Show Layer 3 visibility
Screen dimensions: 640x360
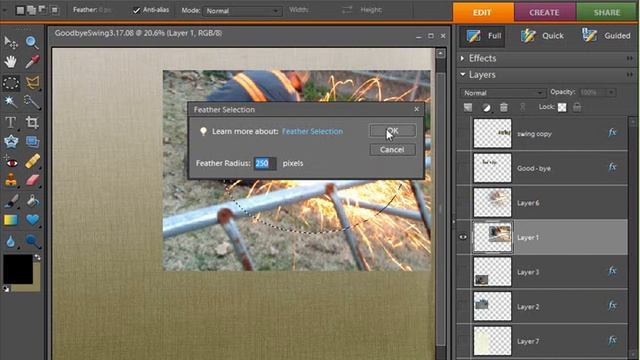pos(463,272)
